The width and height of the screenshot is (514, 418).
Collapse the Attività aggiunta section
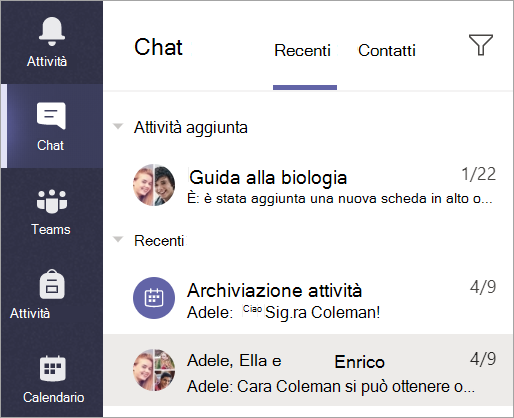(x=118, y=127)
